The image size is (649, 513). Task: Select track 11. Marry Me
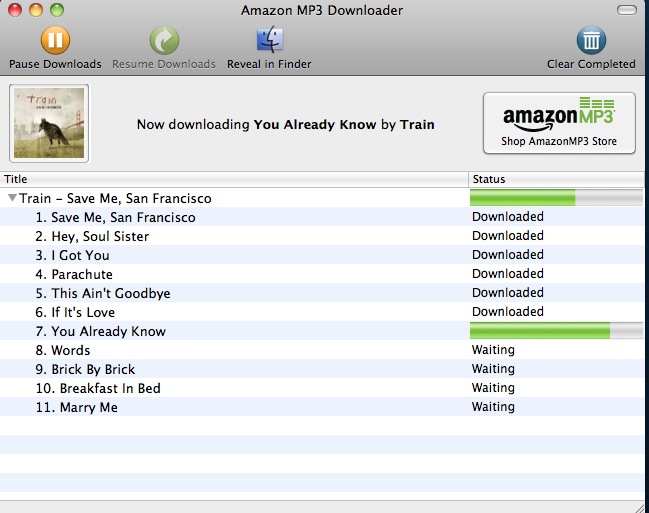(322, 407)
